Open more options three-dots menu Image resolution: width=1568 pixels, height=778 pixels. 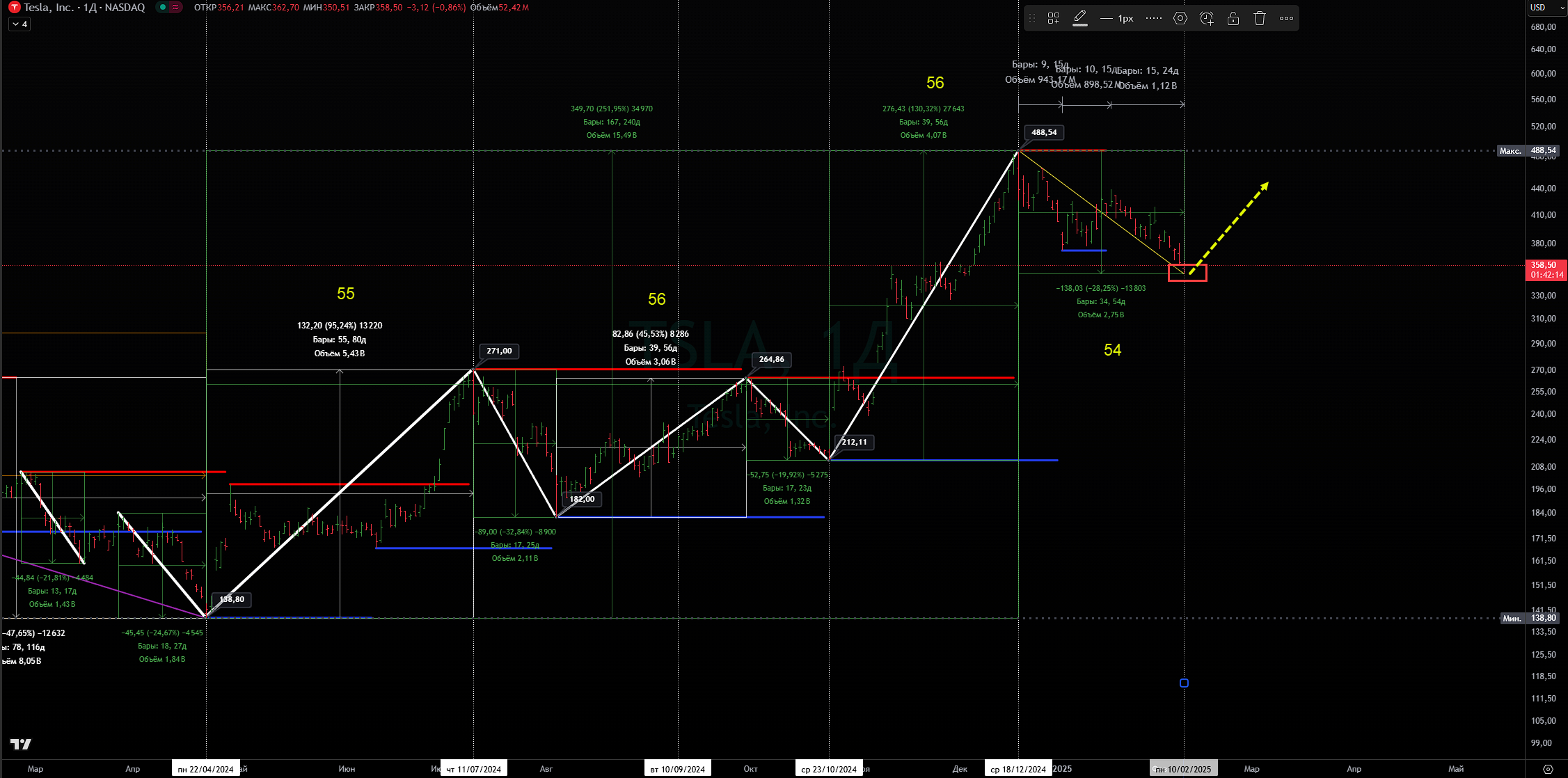click(1286, 18)
